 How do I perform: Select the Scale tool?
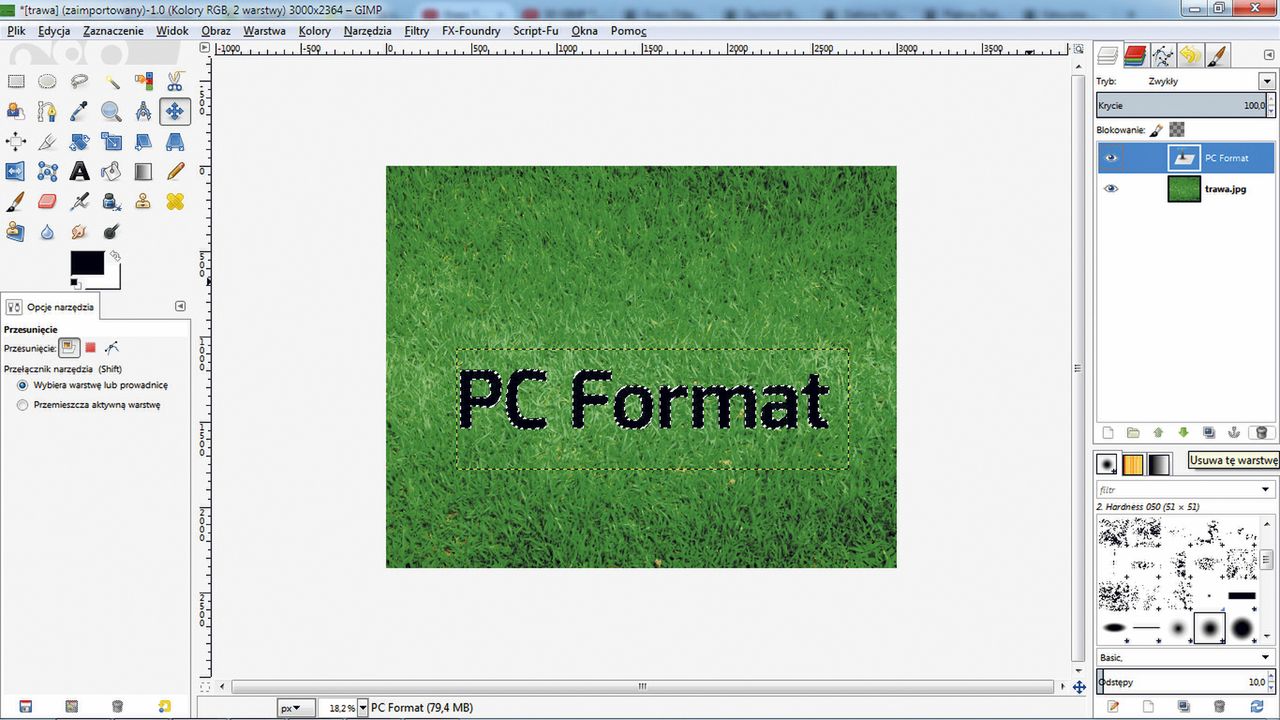(111, 142)
